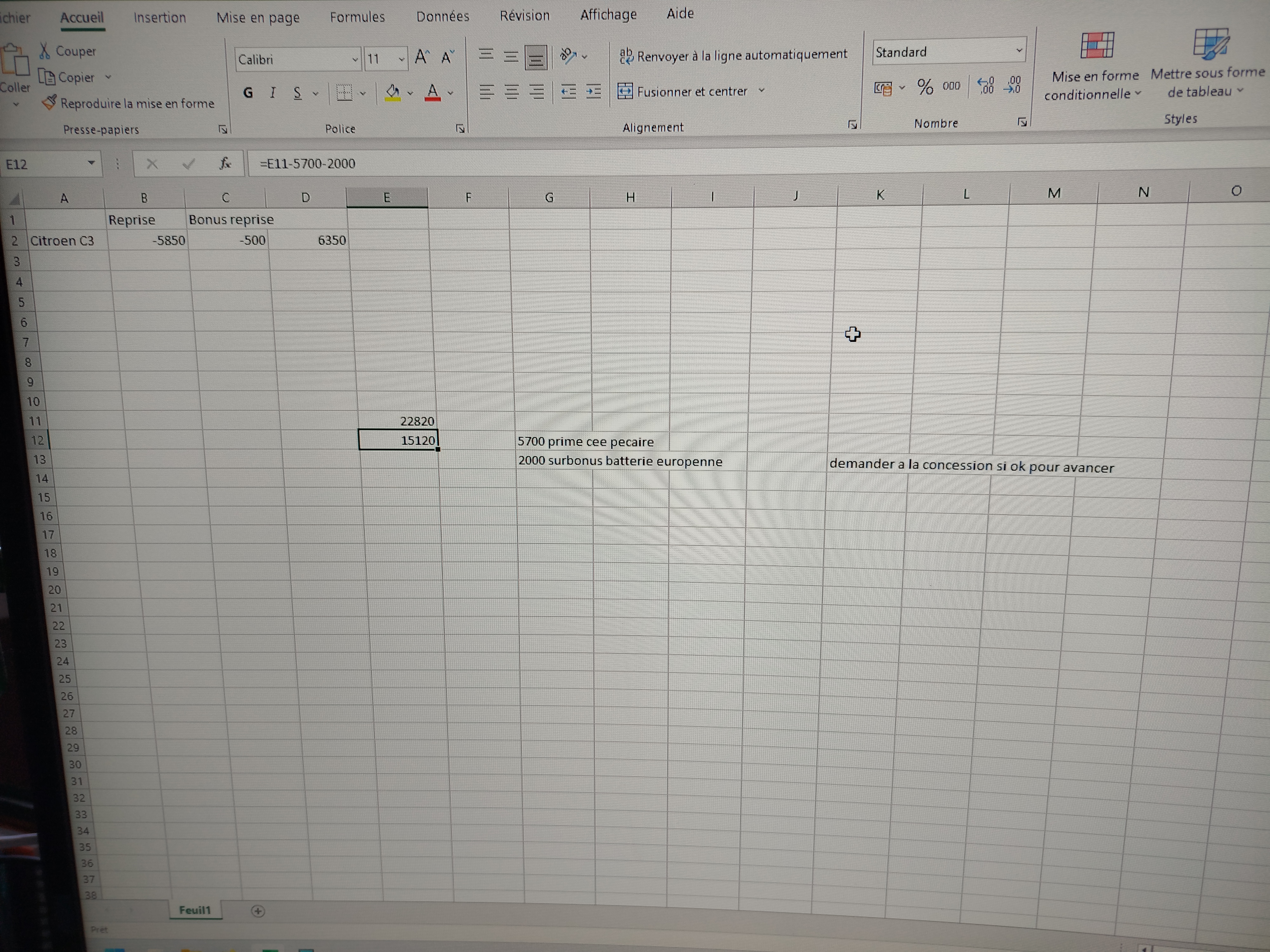Click the increase indent icon
The image size is (1270, 952).
point(594,91)
